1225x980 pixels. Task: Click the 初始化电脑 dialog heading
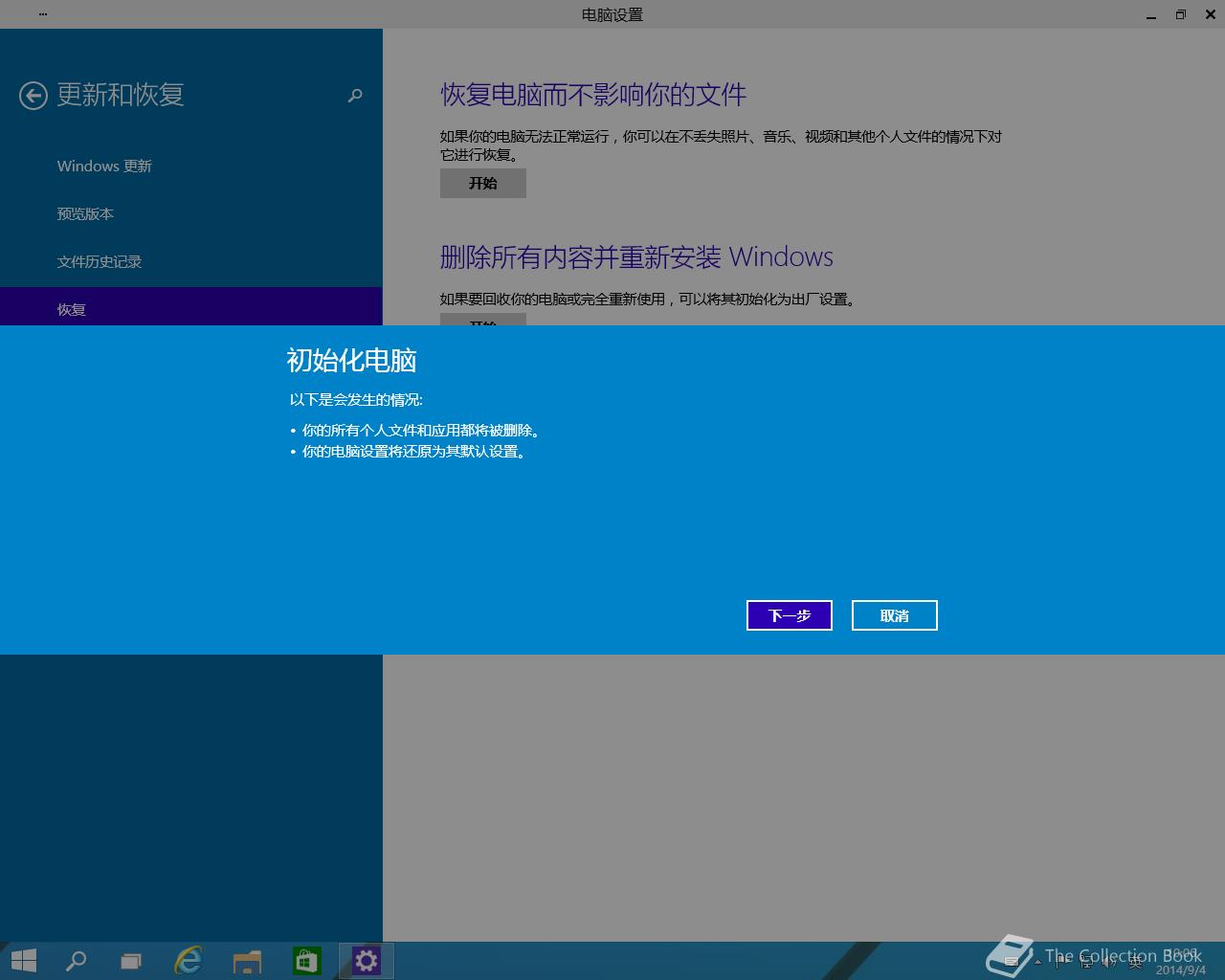click(351, 361)
